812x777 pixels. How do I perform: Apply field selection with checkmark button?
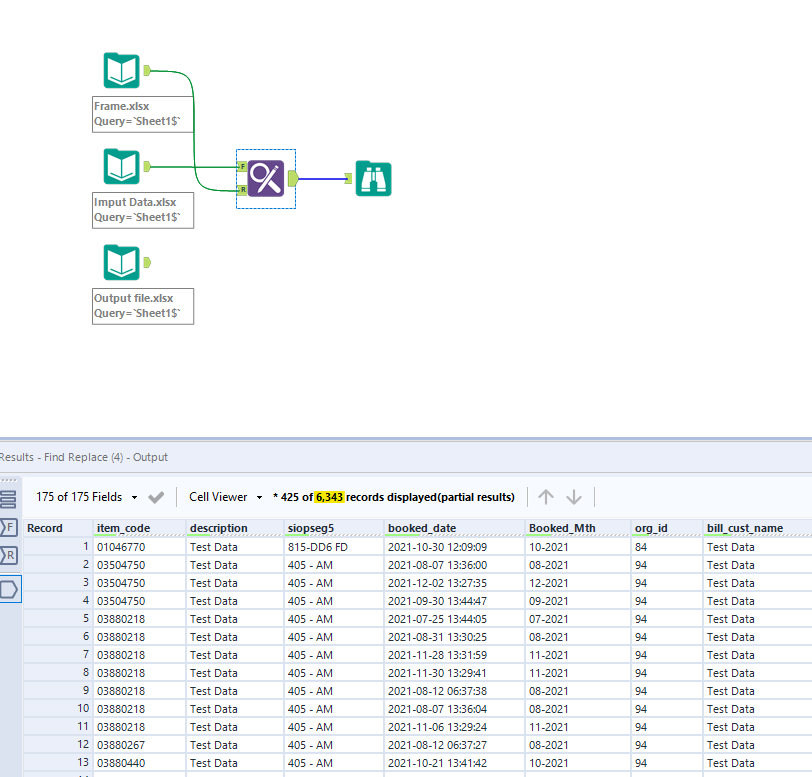(x=156, y=497)
